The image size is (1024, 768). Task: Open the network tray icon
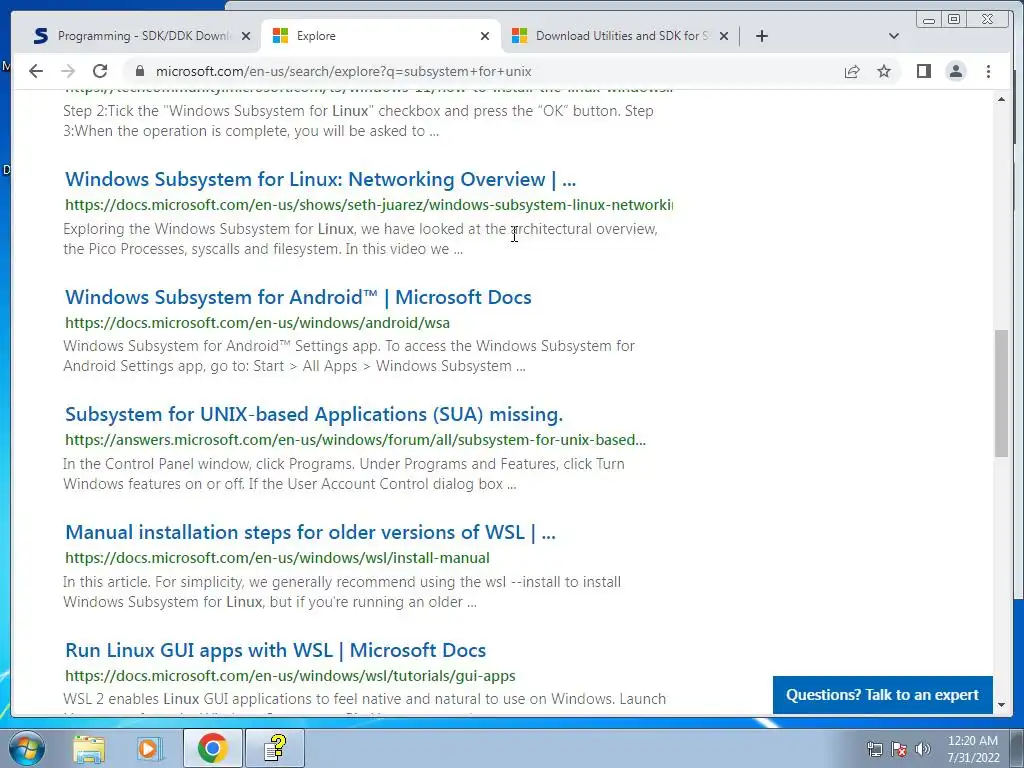[x=874, y=749]
